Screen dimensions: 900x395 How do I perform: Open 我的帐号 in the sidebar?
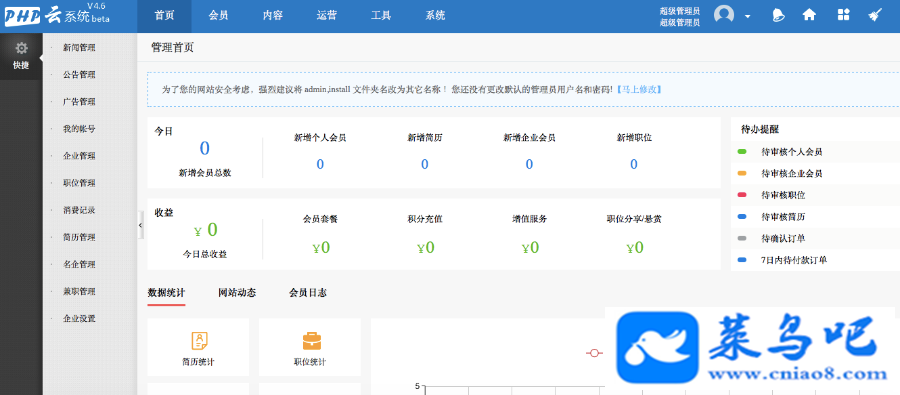[79, 129]
